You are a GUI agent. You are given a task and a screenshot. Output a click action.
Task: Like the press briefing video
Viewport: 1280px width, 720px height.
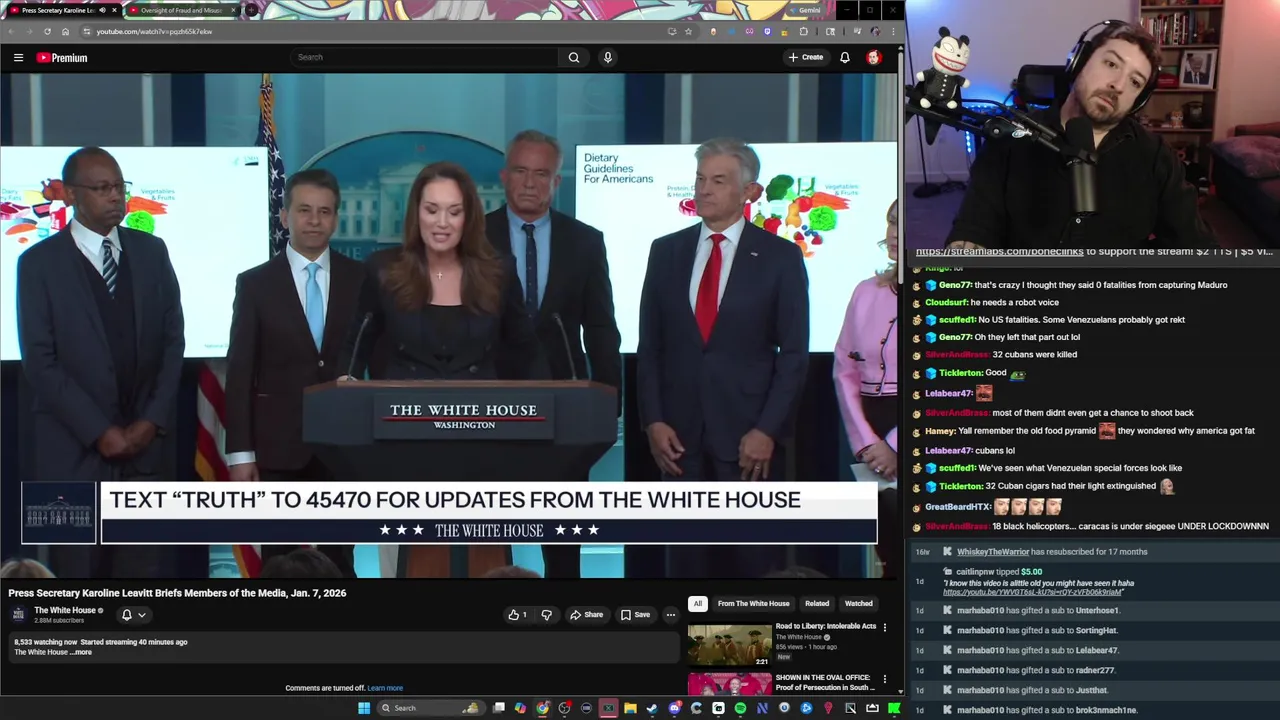(517, 615)
